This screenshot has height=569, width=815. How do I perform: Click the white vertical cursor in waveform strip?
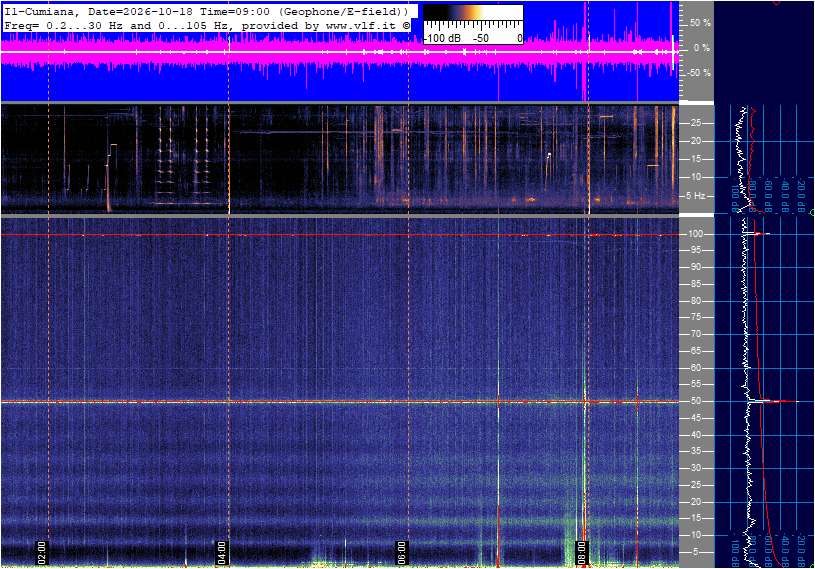click(x=674, y=52)
